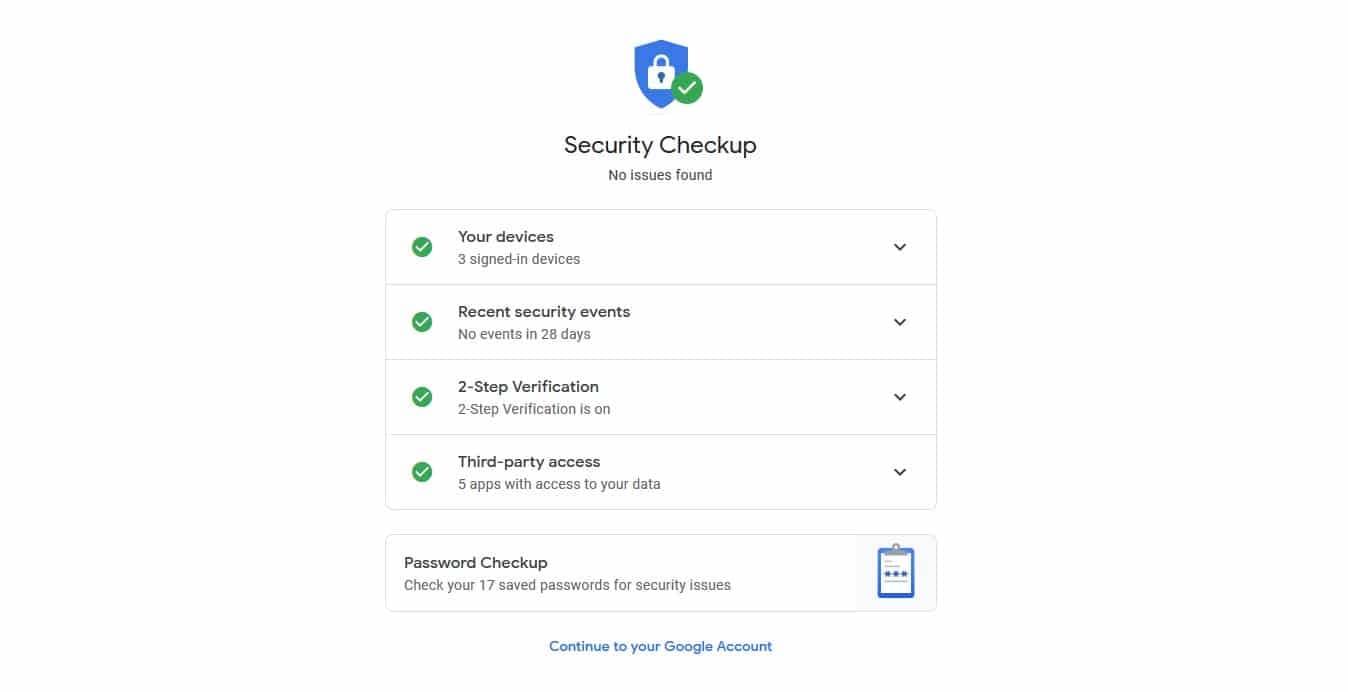Viewport: 1348px width, 692px height.
Task: Click the blue security shield lock icon
Action: (661, 73)
